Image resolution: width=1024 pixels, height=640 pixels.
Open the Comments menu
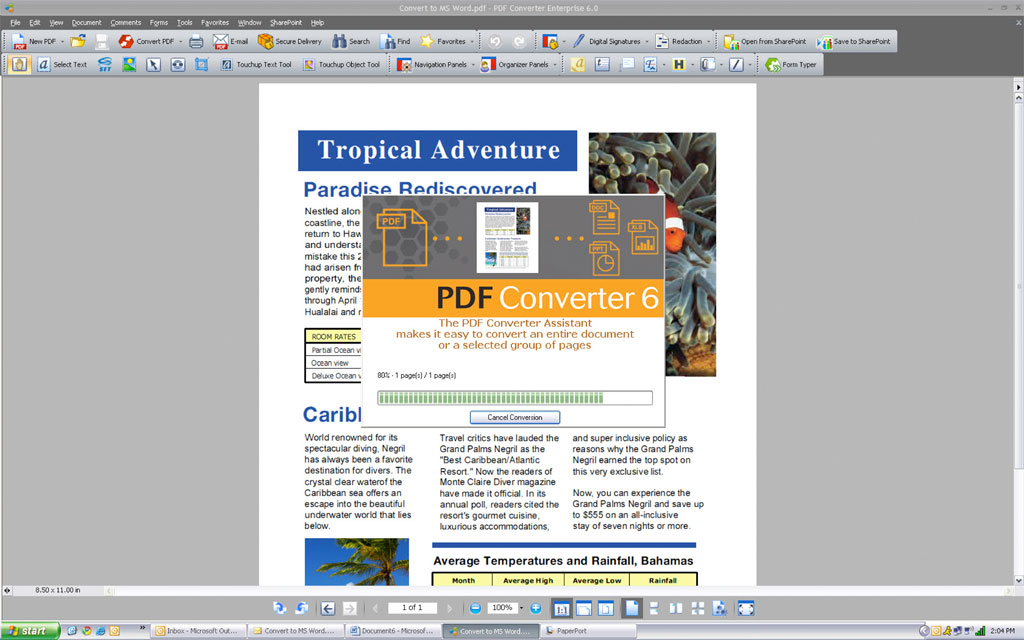click(x=125, y=22)
